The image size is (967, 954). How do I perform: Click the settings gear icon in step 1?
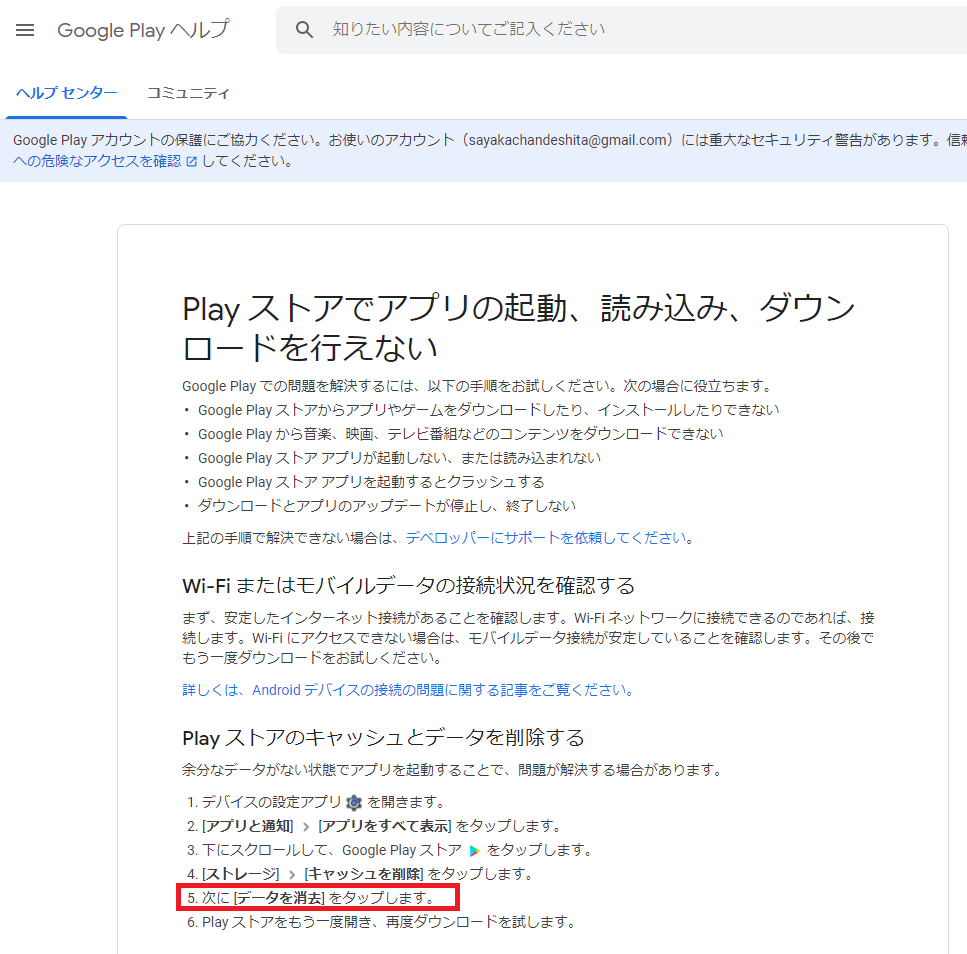click(354, 802)
